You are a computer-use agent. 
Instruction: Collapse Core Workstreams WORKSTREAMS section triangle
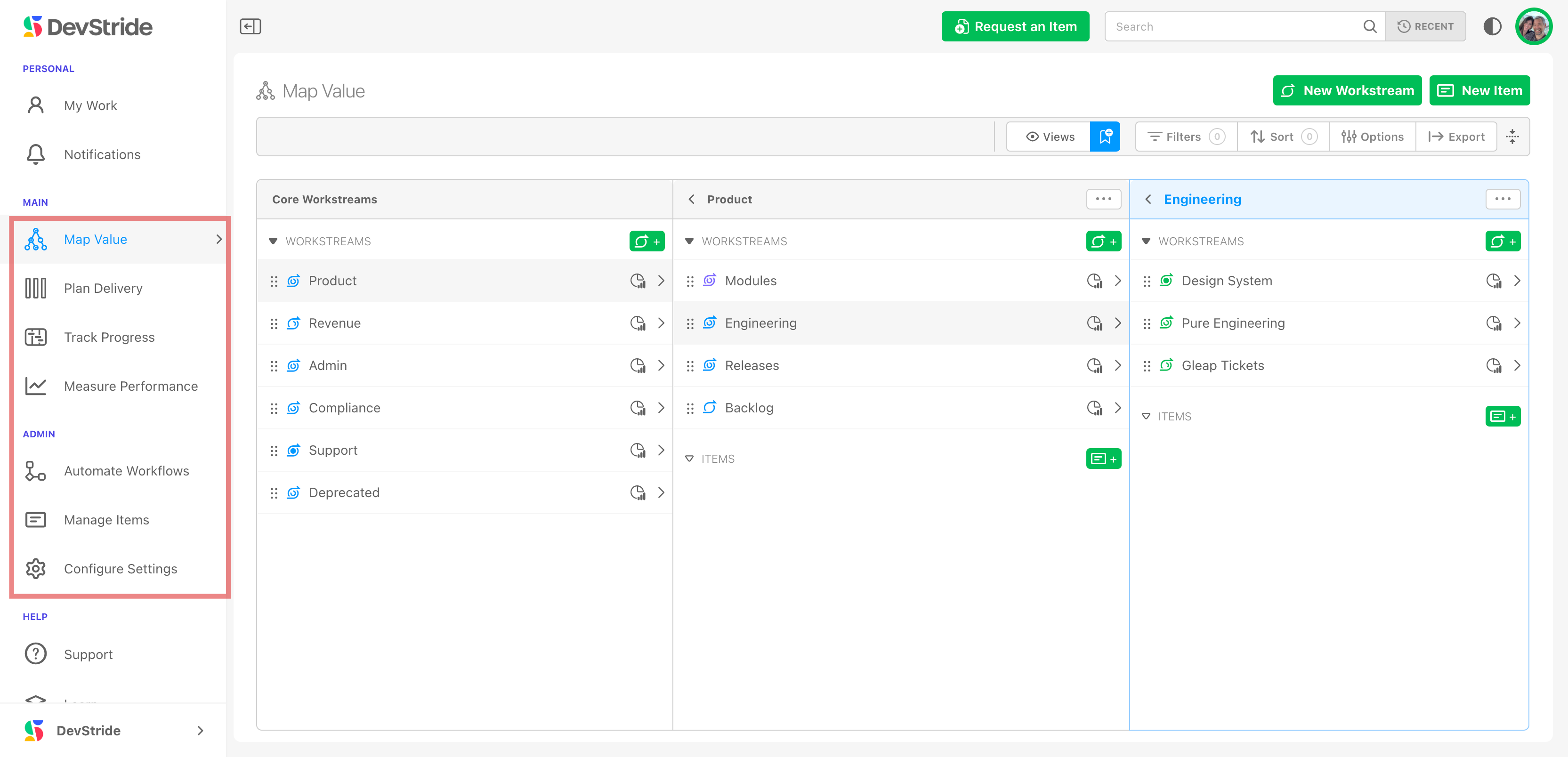pos(273,242)
